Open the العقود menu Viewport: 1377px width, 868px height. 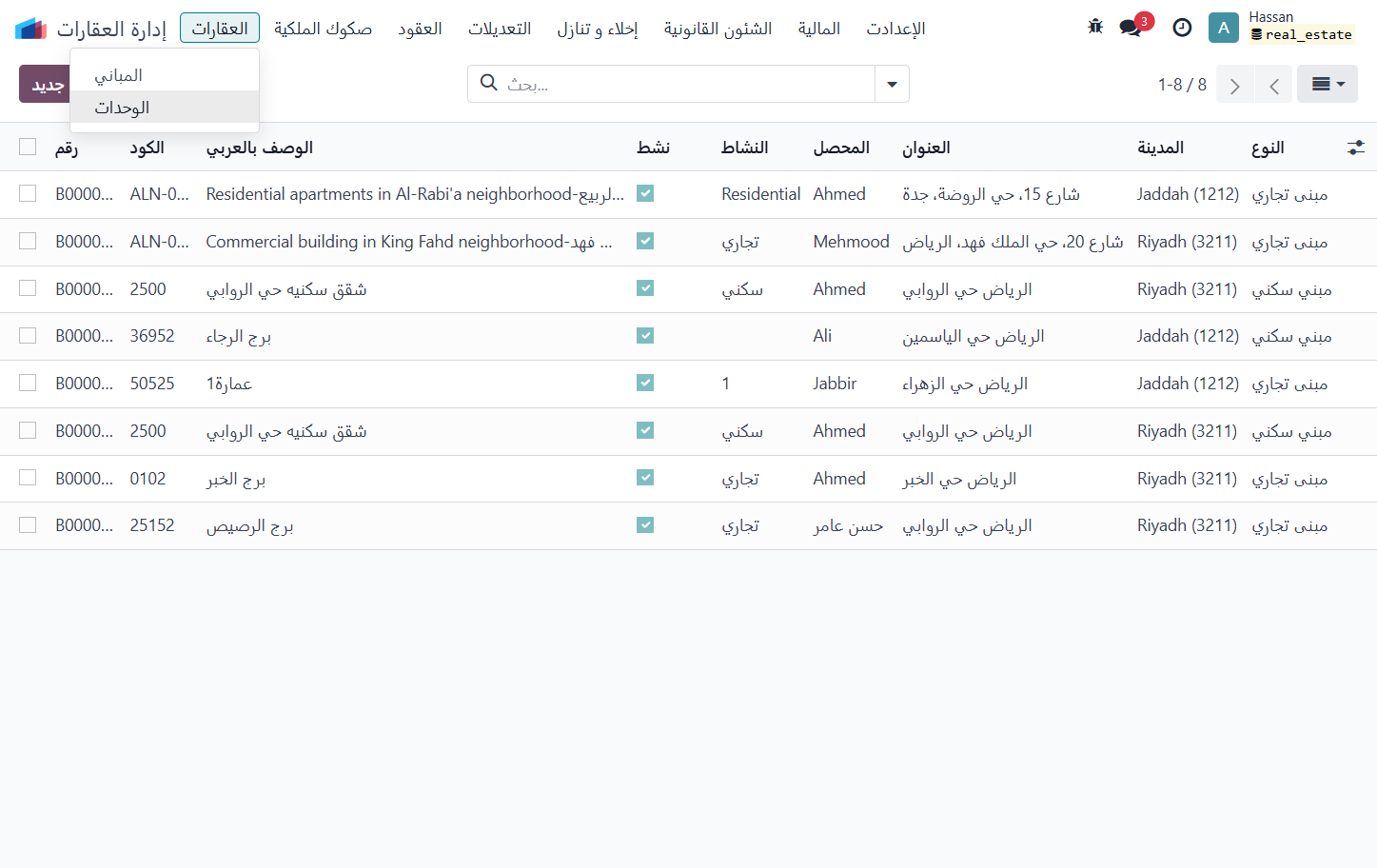tap(420, 29)
